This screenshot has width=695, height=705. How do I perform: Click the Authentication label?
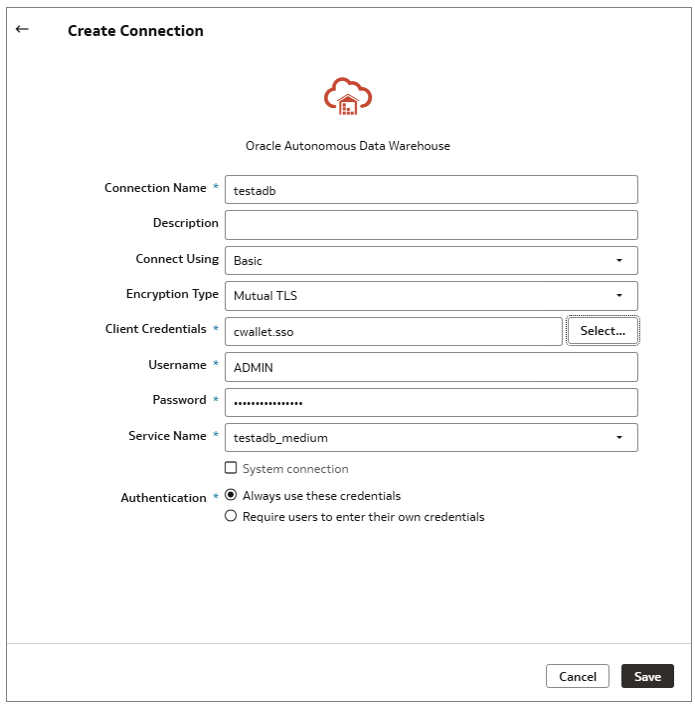coord(163,497)
